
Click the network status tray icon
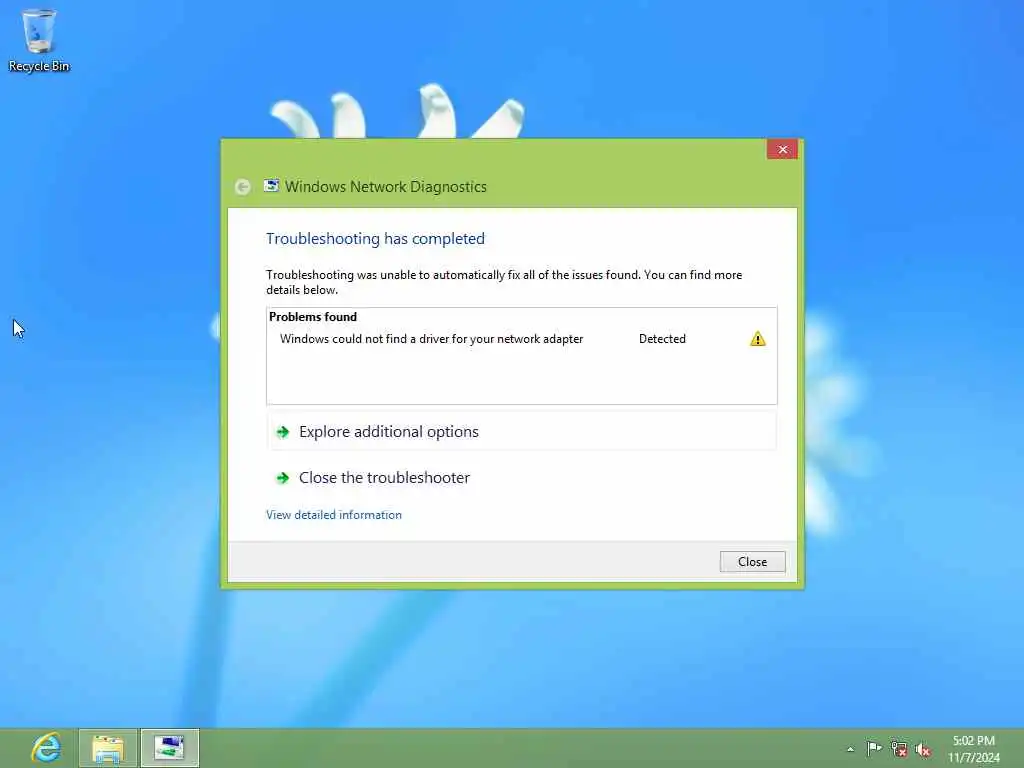tap(899, 749)
